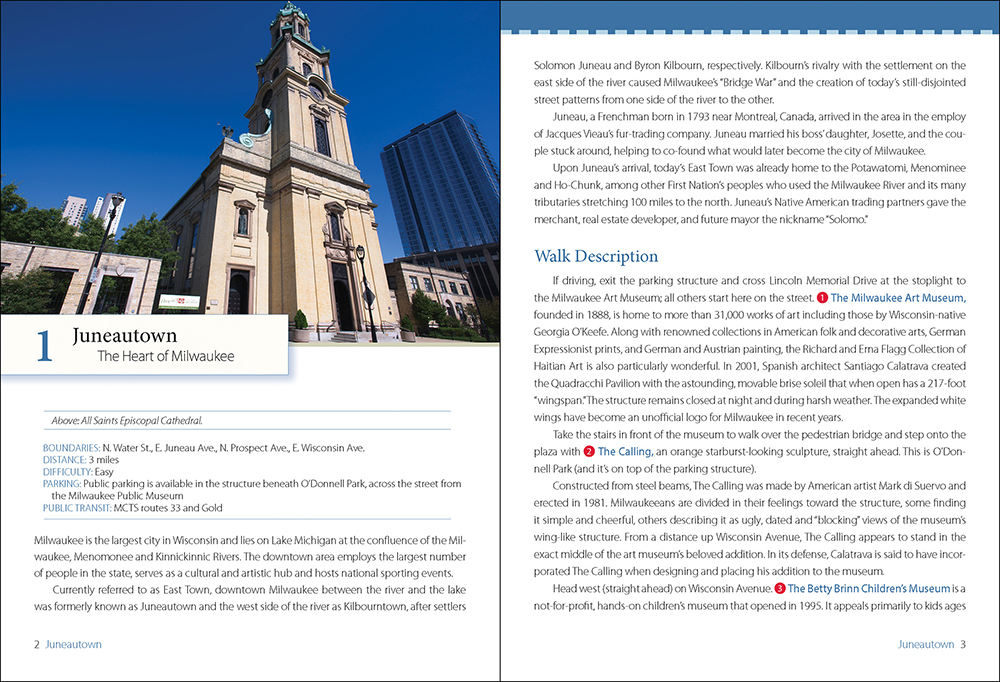Click the line starting 'Solomon Juneau and Byron Kilbourn'
Viewport: 1000px width, 682px height.
[750, 66]
